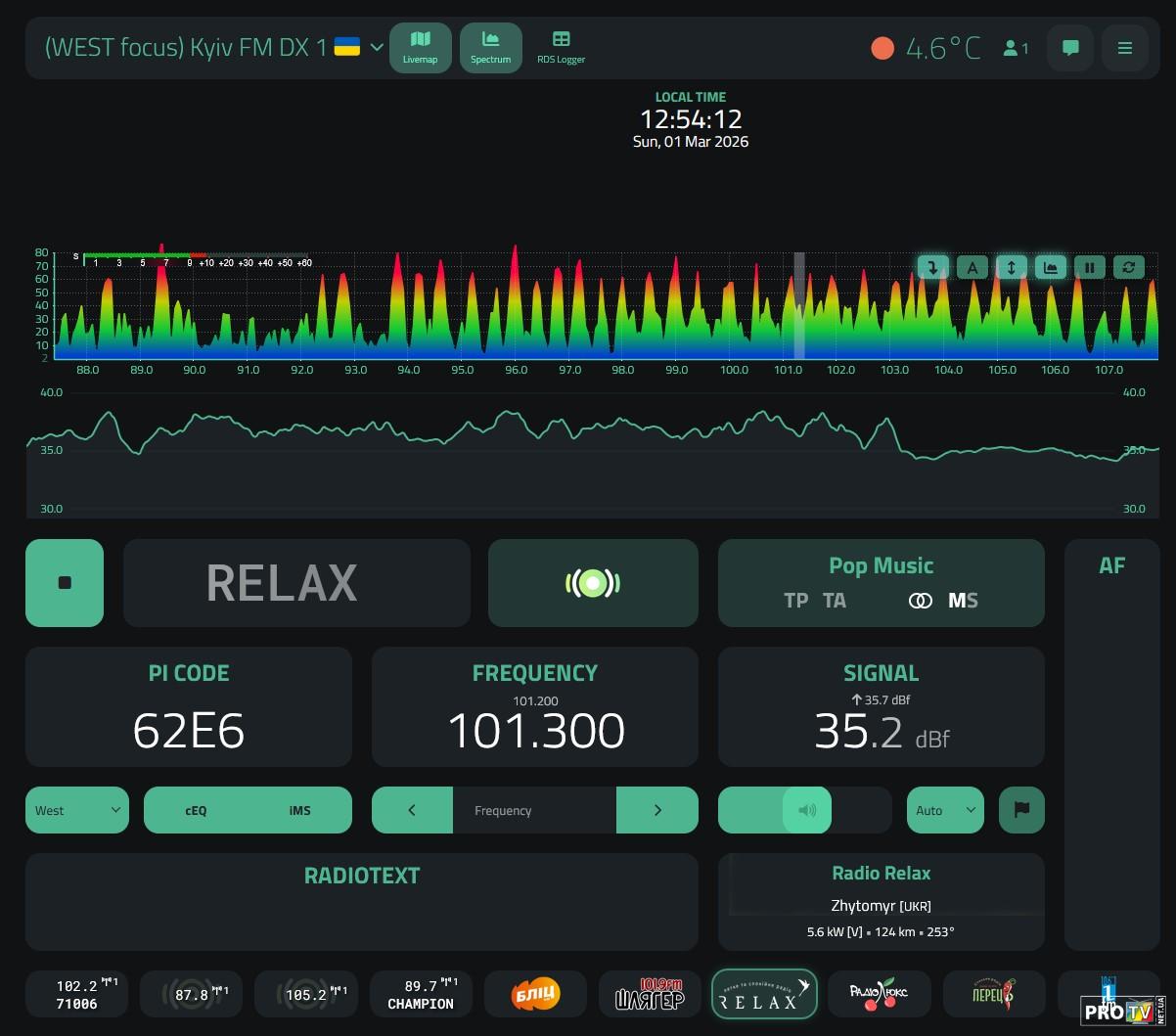Image resolution: width=1176 pixels, height=1036 pixels.
Task: Click the Frequency input field
Action: pyautogui.click(x=534, y=810)
